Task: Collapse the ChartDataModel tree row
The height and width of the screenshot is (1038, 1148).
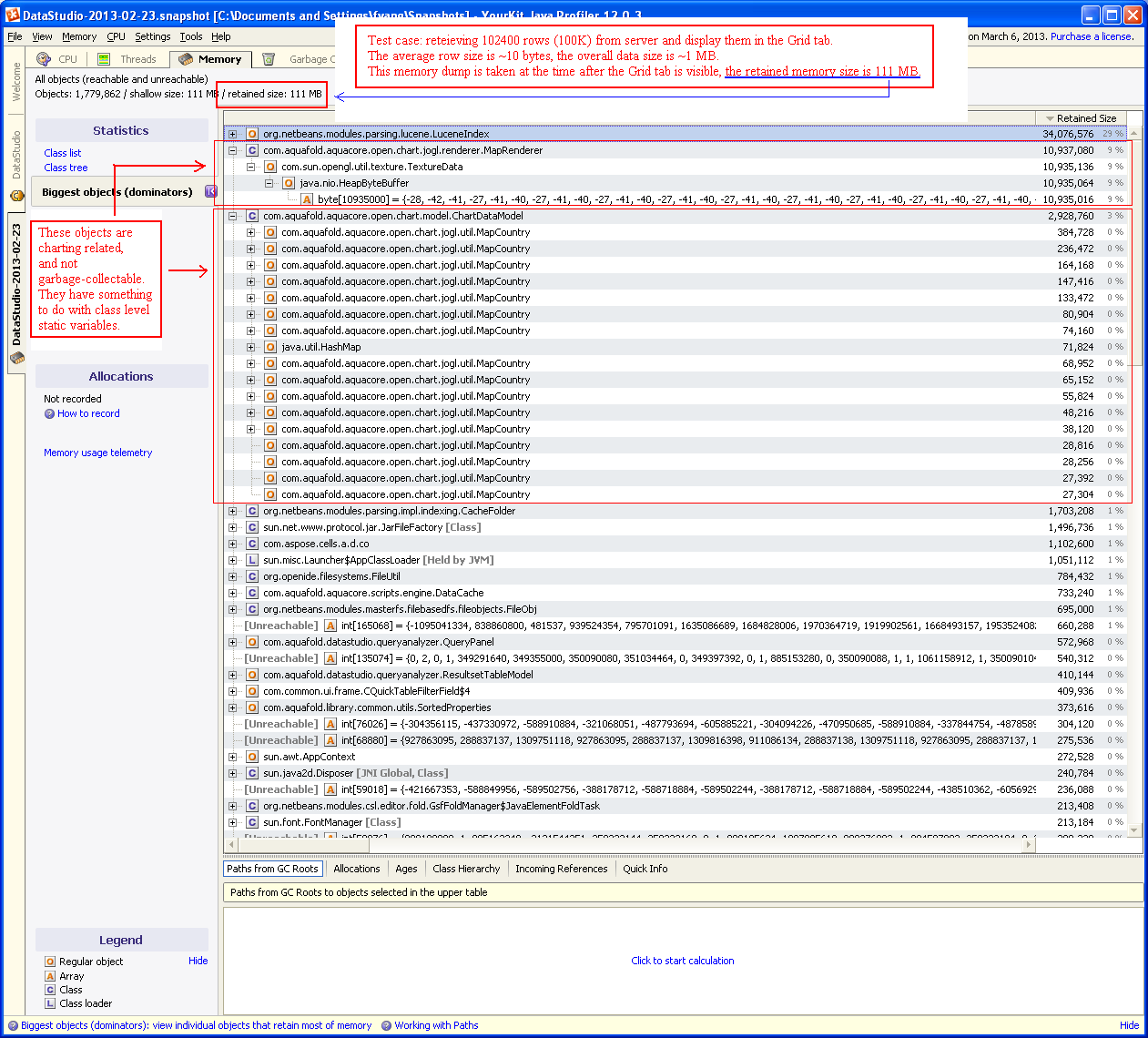Action: (232, 216)
